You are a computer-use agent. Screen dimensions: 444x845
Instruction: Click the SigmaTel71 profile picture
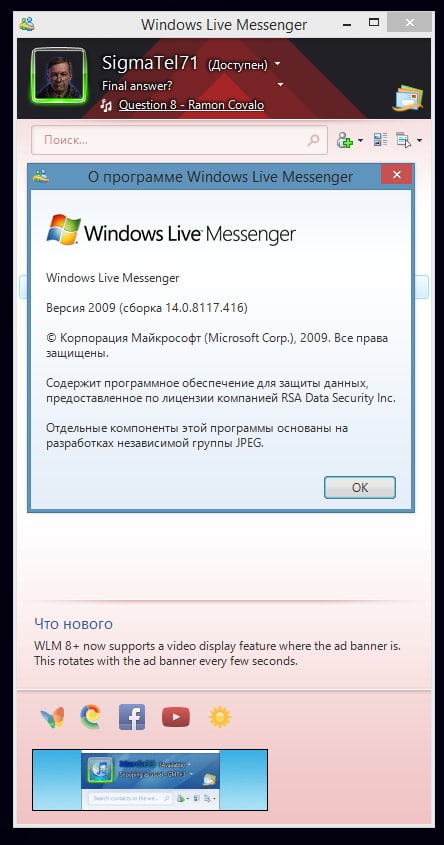click(59, 76)
